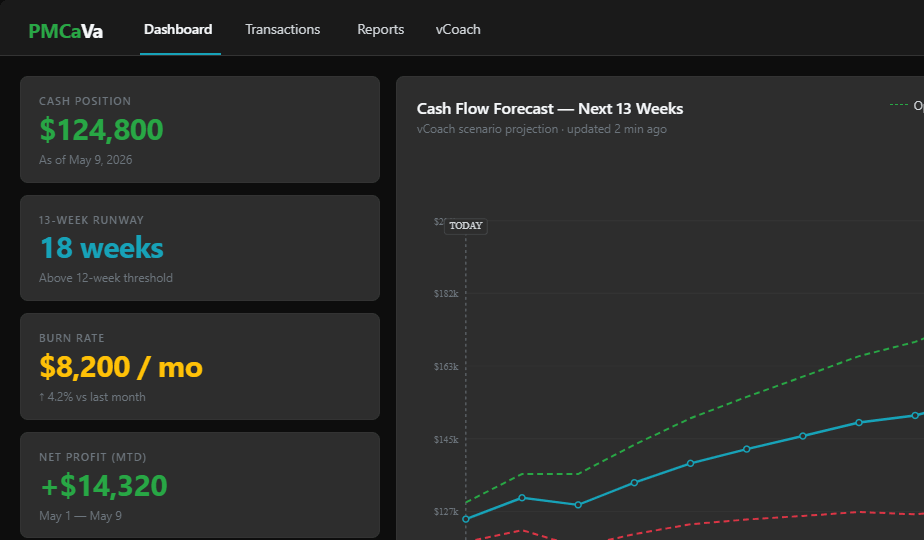The width and height of the screenshot is (924, 540).
Task: Click the $124,800 cash value
Action: point(101,130)
